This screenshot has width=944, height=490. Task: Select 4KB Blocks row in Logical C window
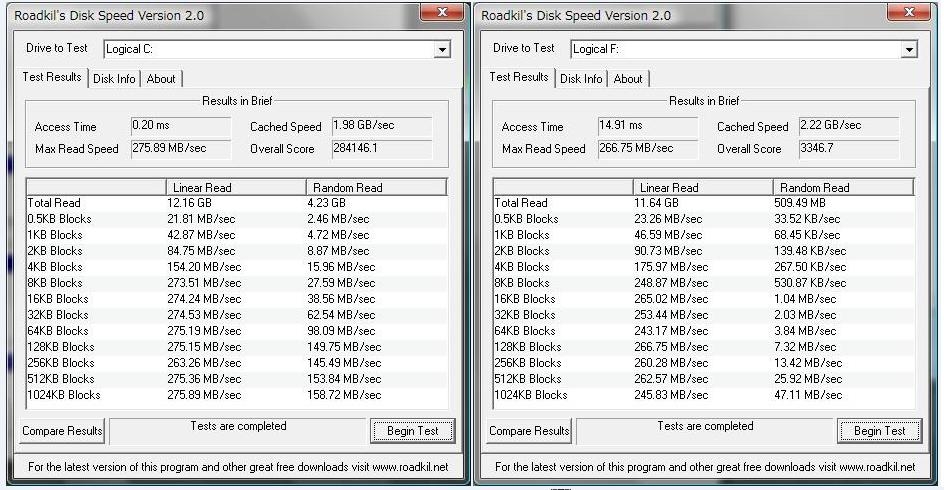click(237, 267)
